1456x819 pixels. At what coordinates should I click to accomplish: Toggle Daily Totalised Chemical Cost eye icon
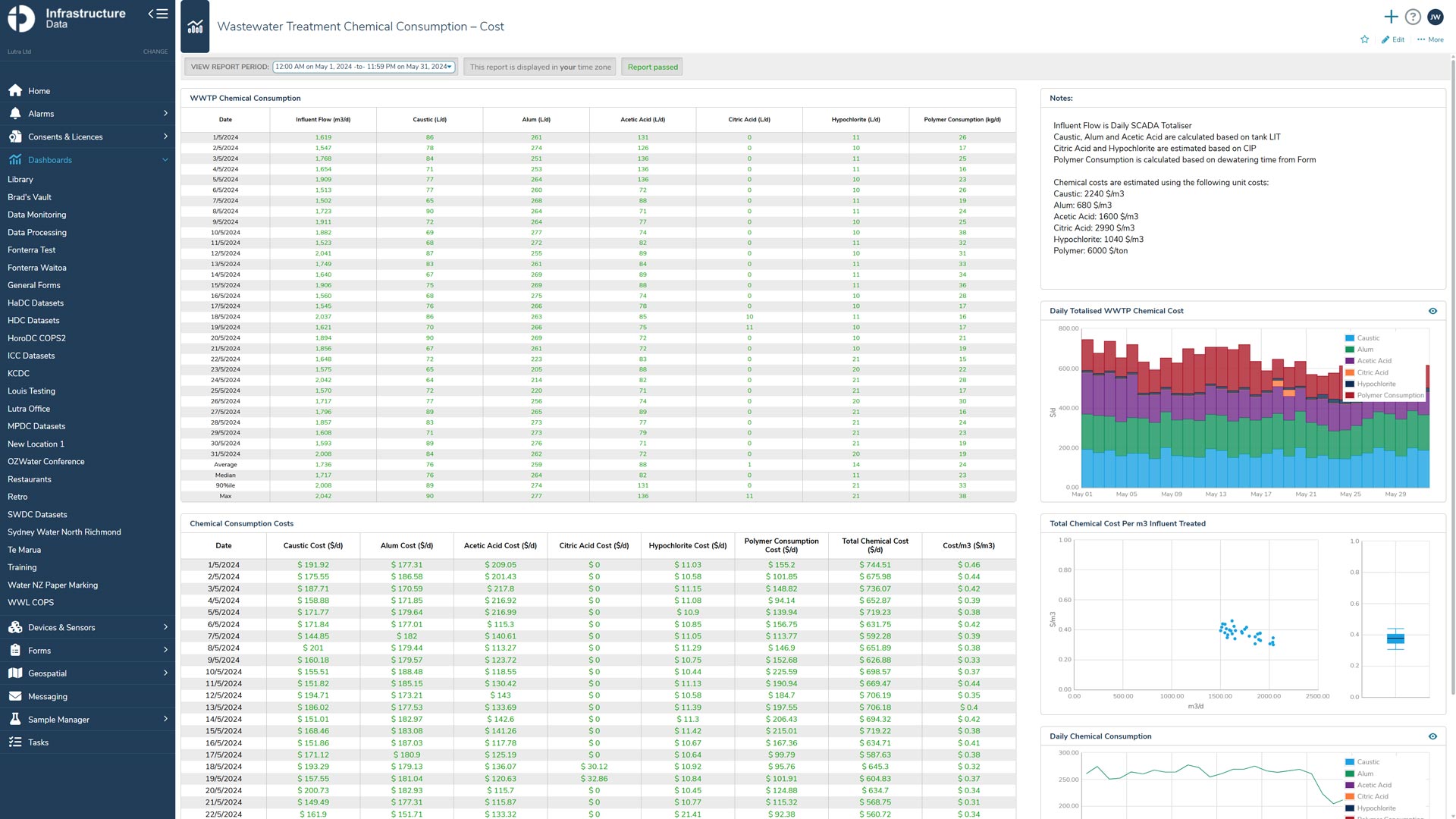(1432, 311)
